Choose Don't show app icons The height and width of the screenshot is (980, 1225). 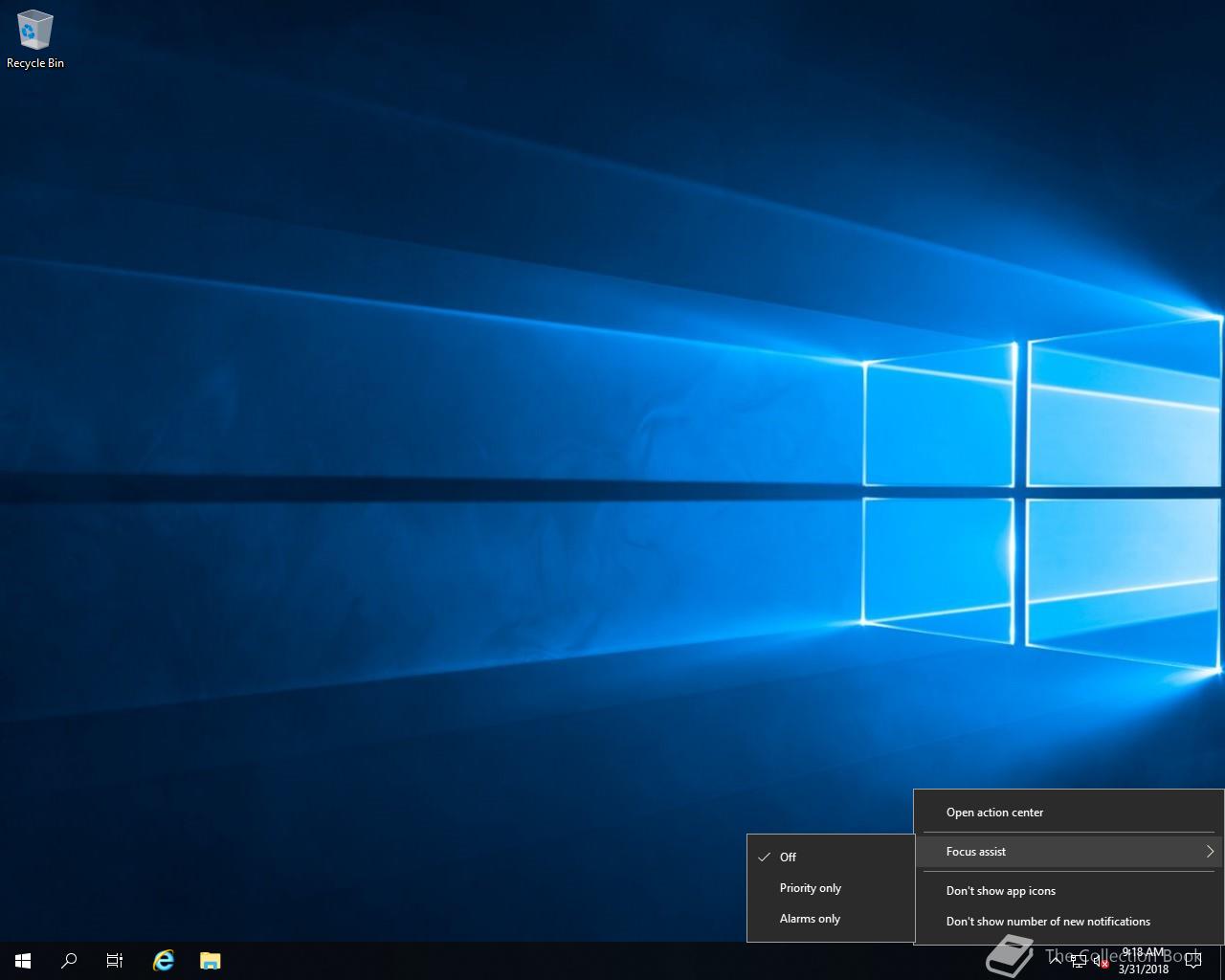pos(1069,891)
